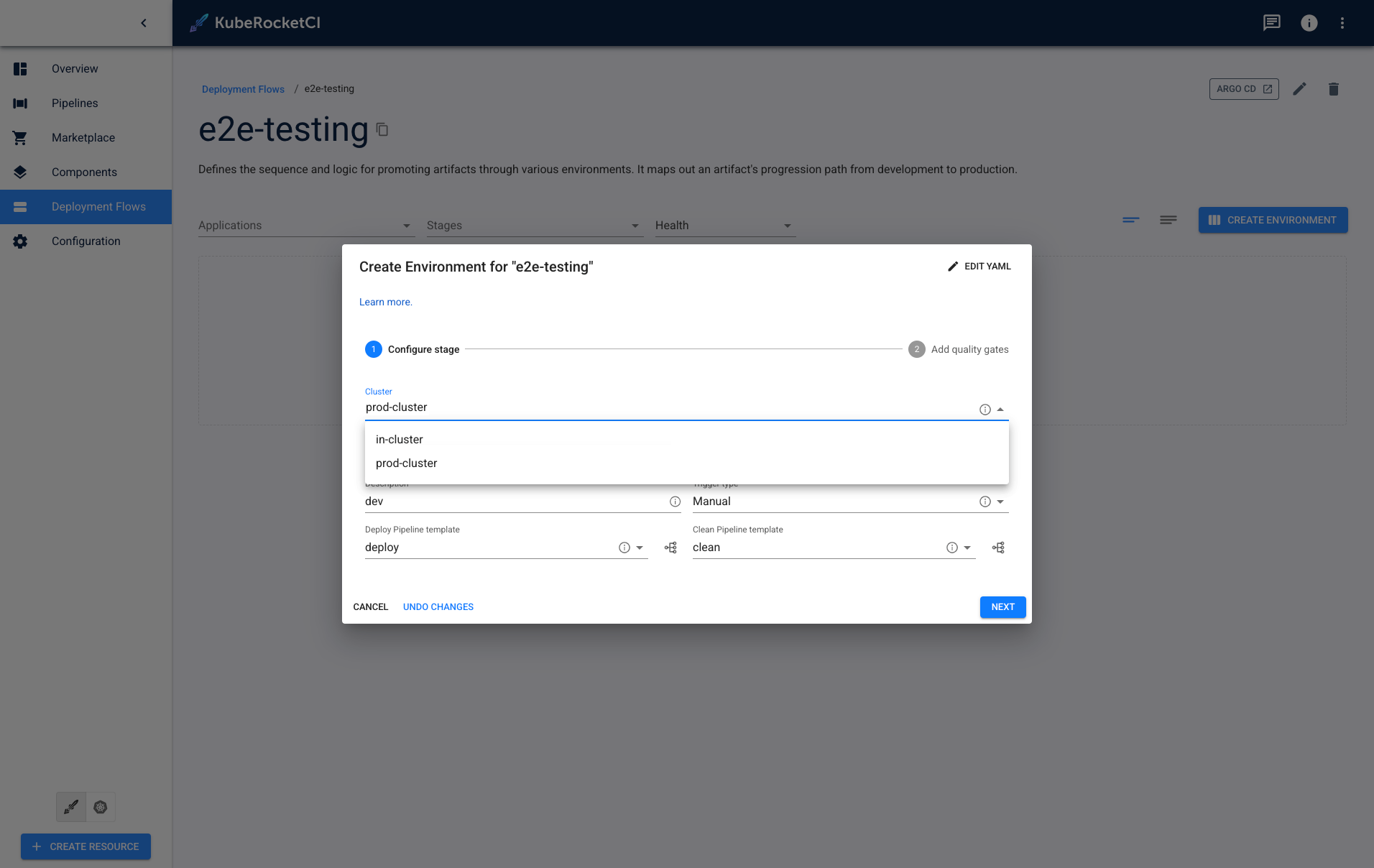This screenshot has width=1374, height=868.
Task: Open the info icon in top bar
Action: [x=1309, y=23]
